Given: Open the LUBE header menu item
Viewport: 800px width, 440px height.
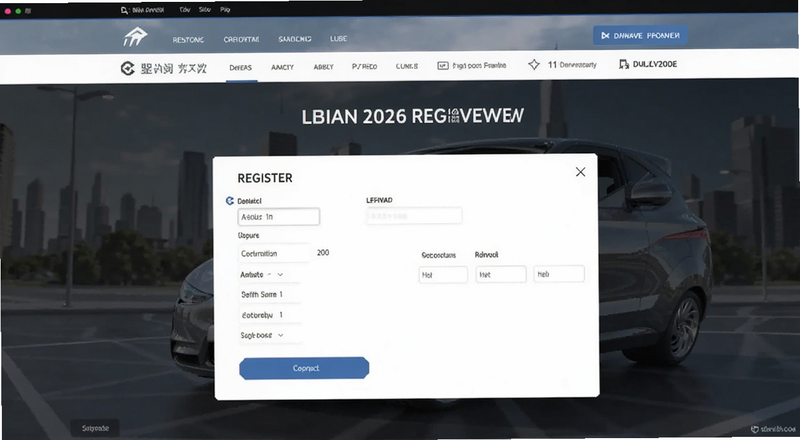Looking at the screenshot, I should 338,39.
